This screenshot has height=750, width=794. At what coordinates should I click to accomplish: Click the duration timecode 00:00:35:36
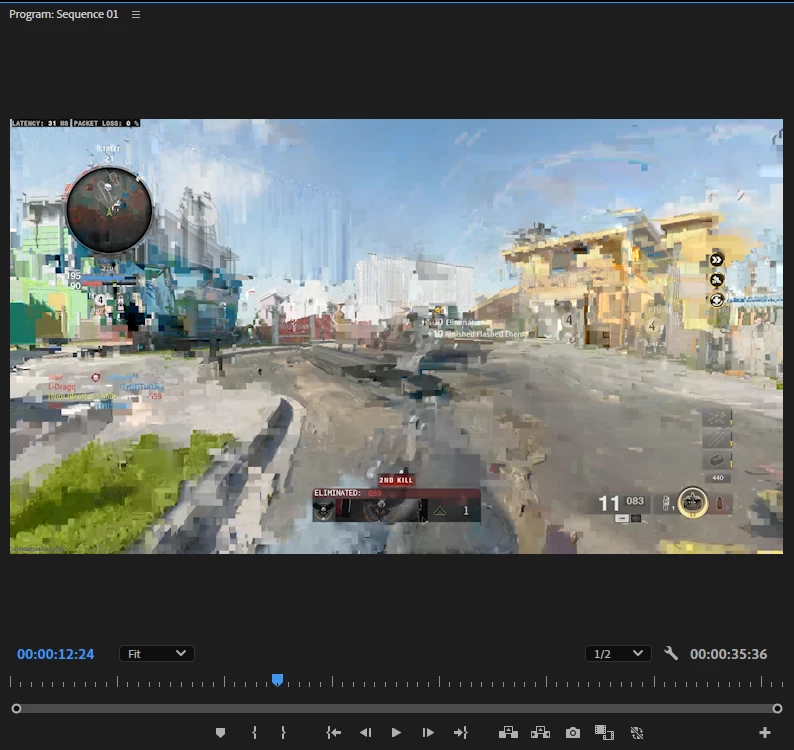pyautogui.click(x=728, y=654)
